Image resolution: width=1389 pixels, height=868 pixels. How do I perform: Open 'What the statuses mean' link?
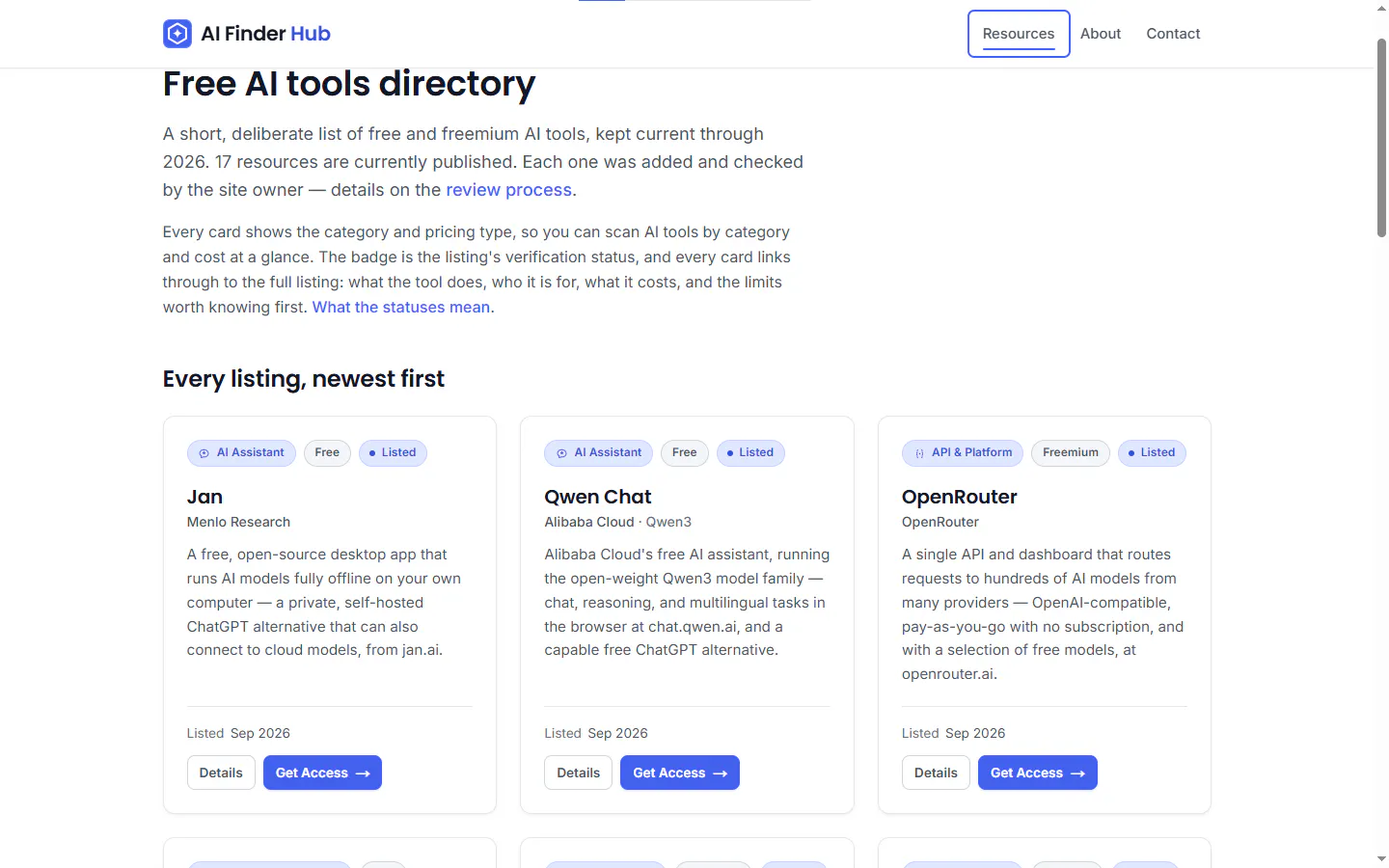click(401, 307)
